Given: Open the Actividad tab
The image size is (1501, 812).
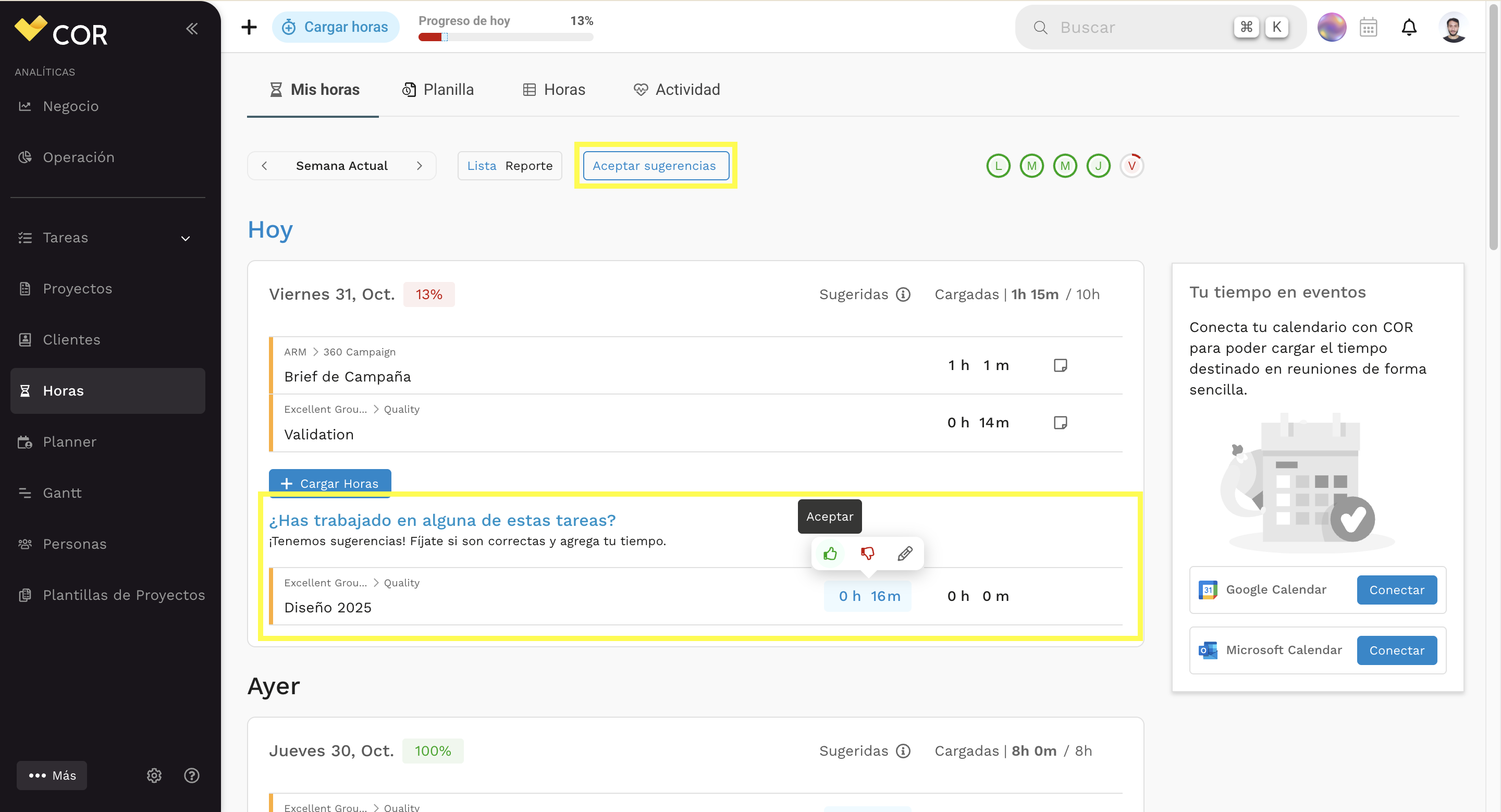Looking at the screenshot, I should 676,90.
